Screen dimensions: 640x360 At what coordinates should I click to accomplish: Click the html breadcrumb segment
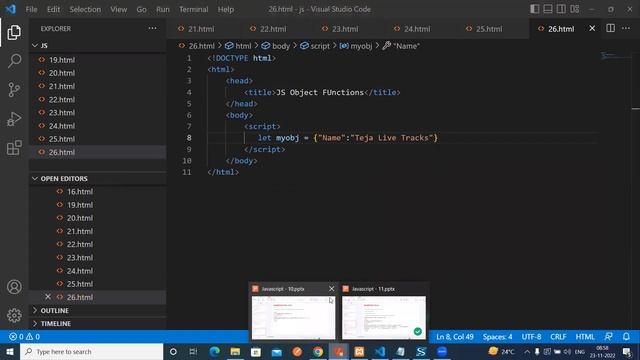(x=238, y=46)
